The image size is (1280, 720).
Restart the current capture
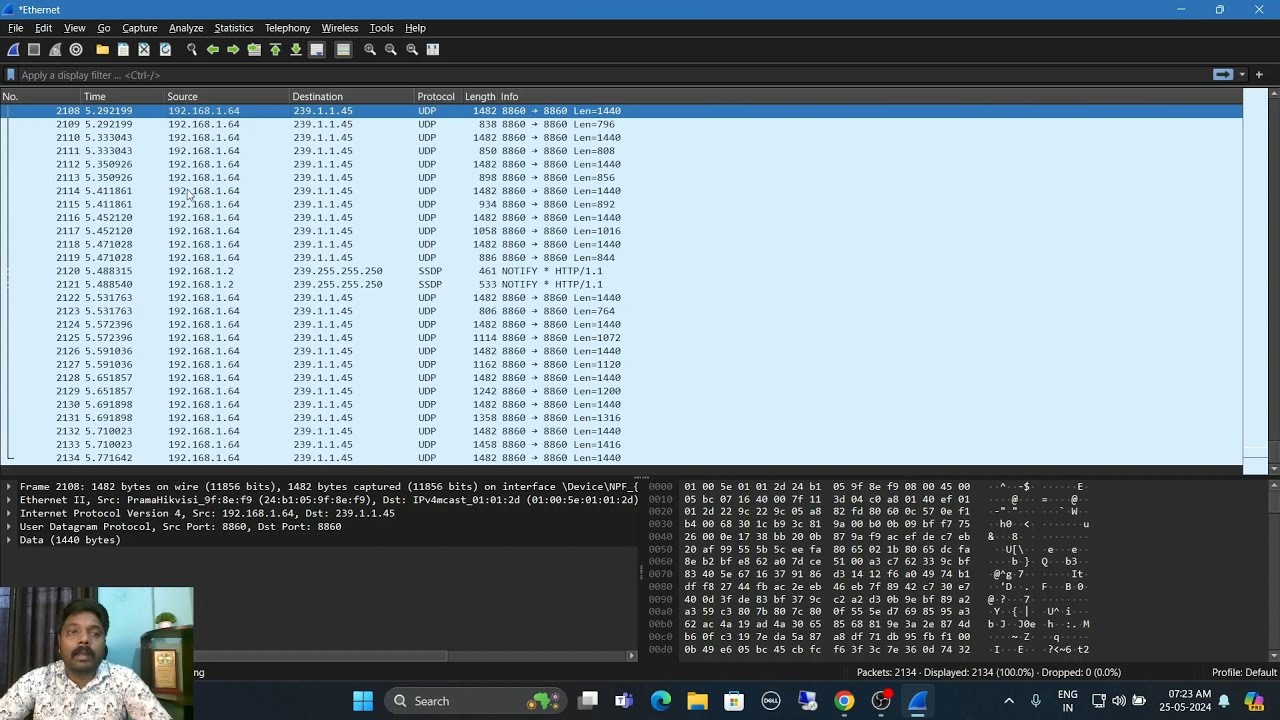coord(55,49)
